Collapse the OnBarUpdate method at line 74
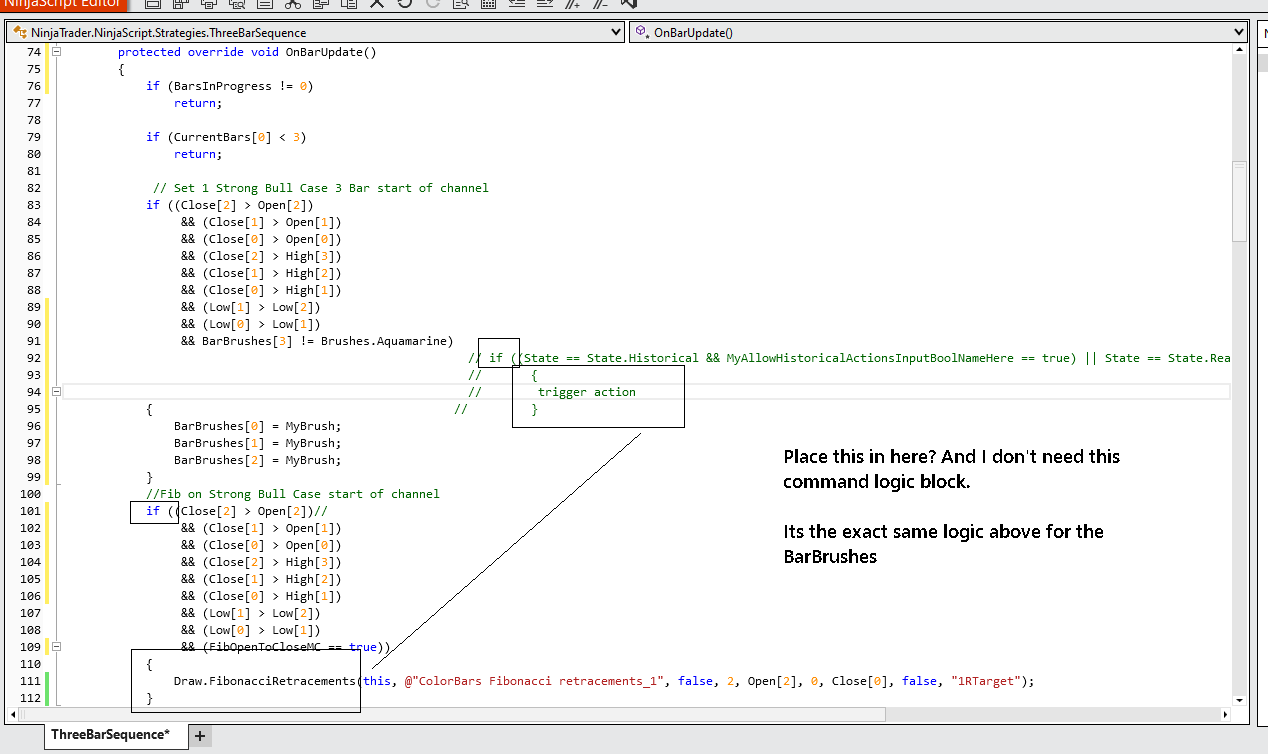 click(x=57, y=52)
